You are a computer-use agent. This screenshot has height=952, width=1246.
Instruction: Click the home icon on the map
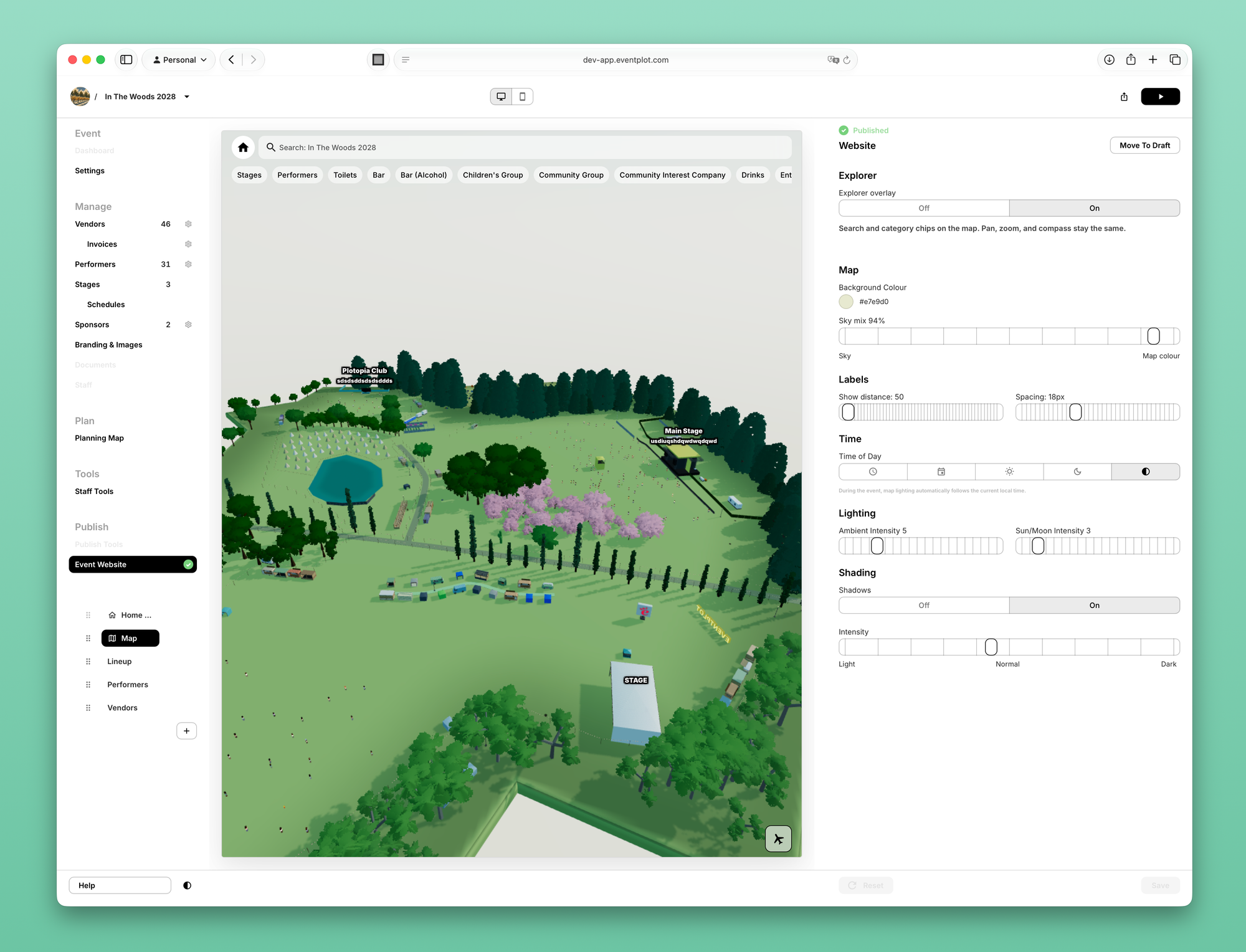[243, 148]
